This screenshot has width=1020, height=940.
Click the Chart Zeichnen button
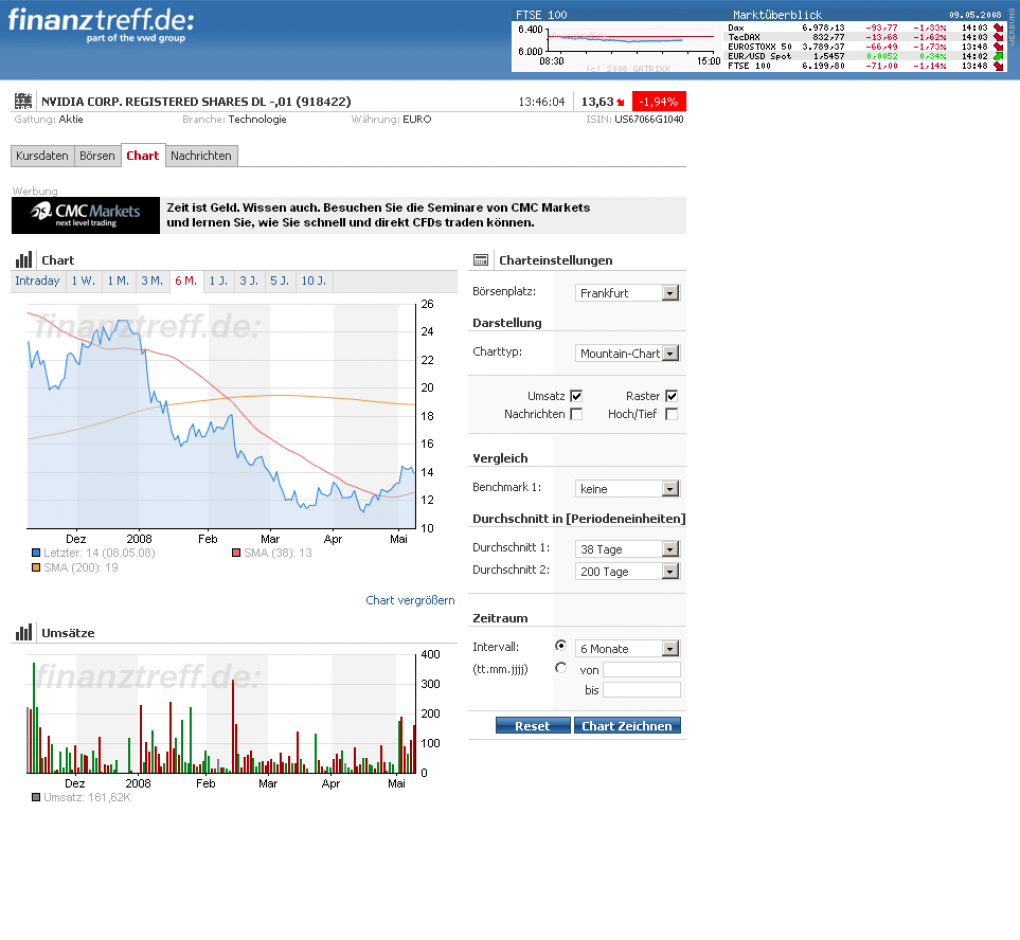(x=627, y=725)
